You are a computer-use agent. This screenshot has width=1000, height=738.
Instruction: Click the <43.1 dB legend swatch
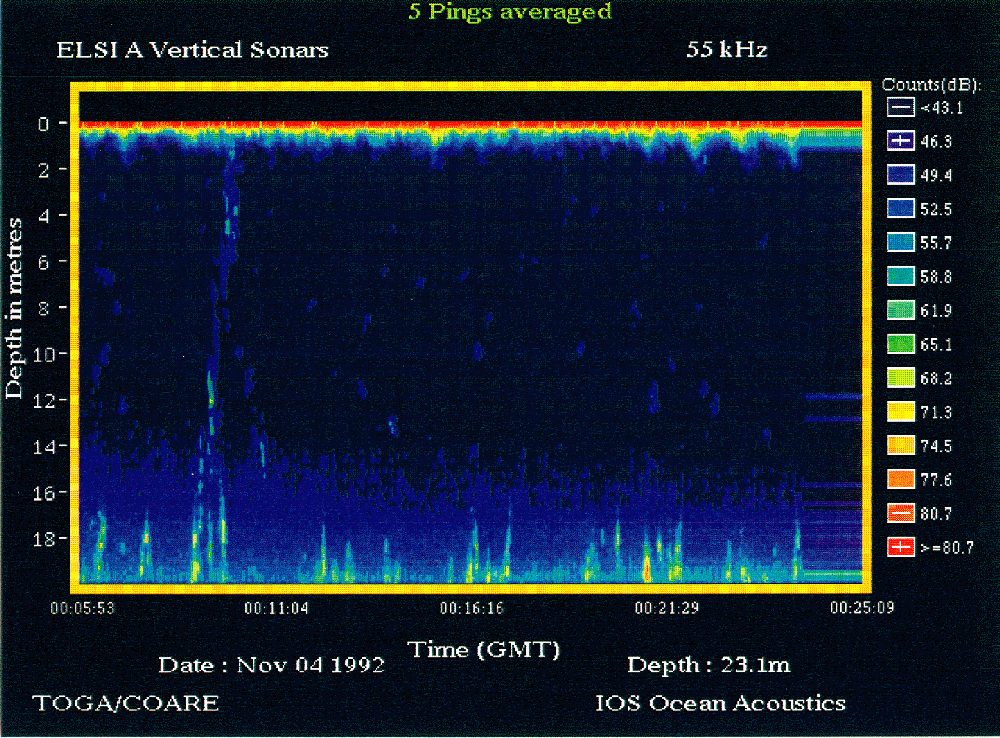901,107
